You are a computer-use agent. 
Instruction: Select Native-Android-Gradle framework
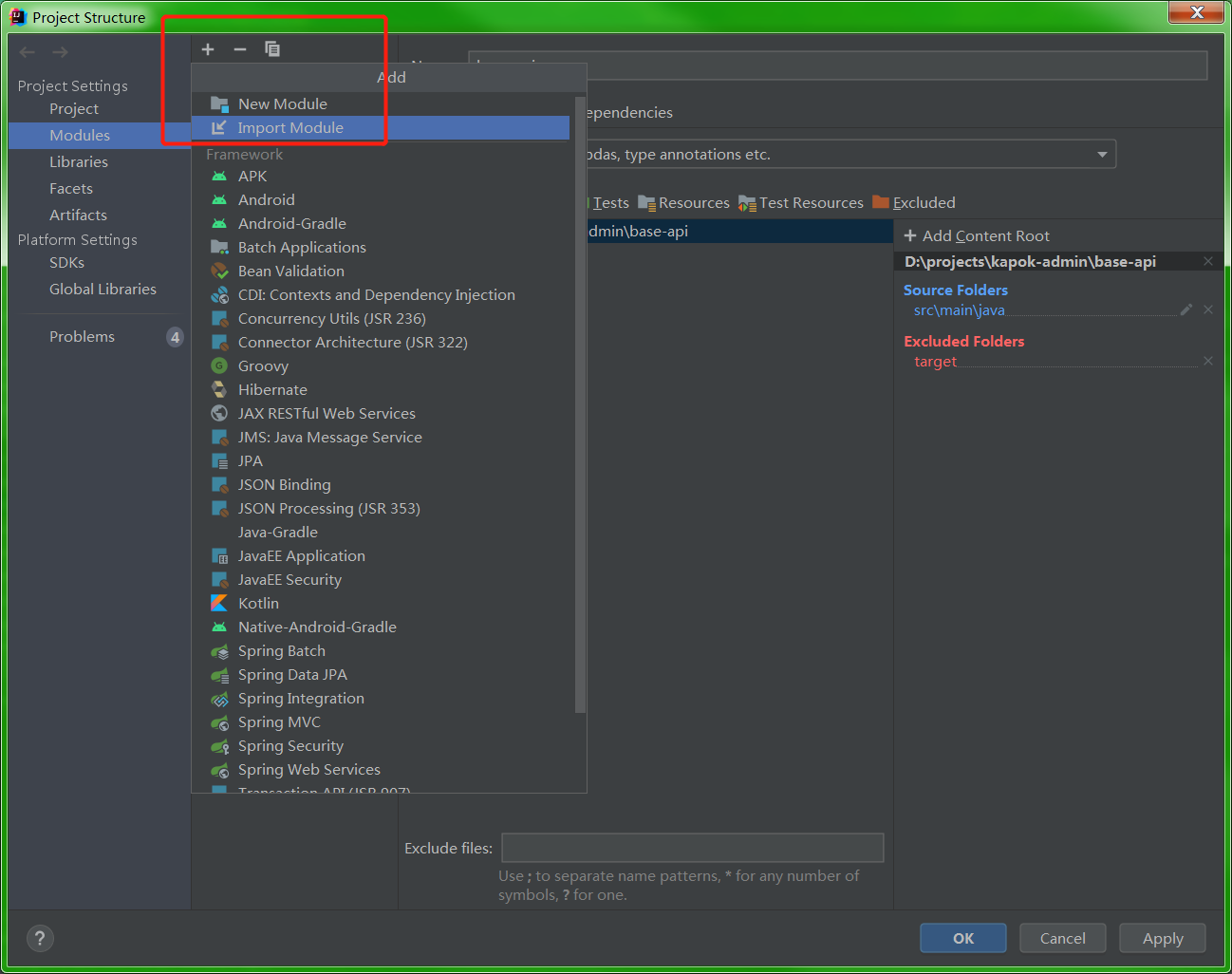pyautogui.click(x=383, y=627)
